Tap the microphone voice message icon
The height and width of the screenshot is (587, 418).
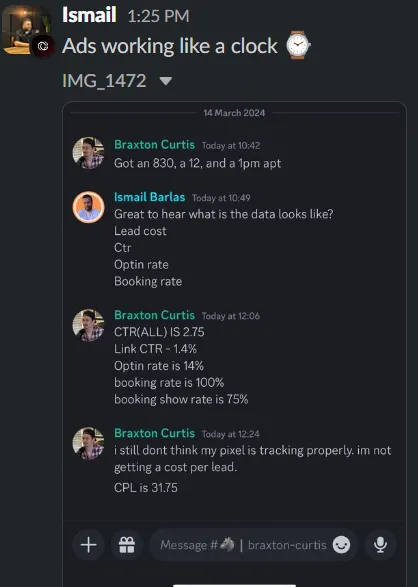click(x=380, y=545)
